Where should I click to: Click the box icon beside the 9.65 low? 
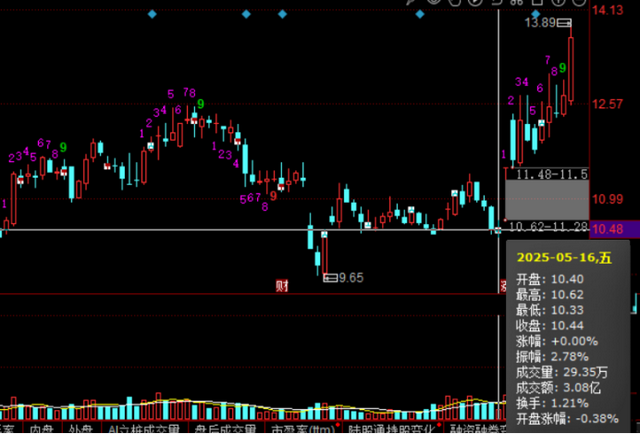[x=330, y=278]
